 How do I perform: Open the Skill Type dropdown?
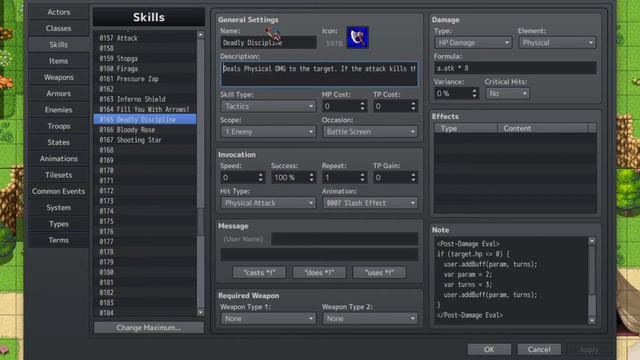tap(268, 106)
